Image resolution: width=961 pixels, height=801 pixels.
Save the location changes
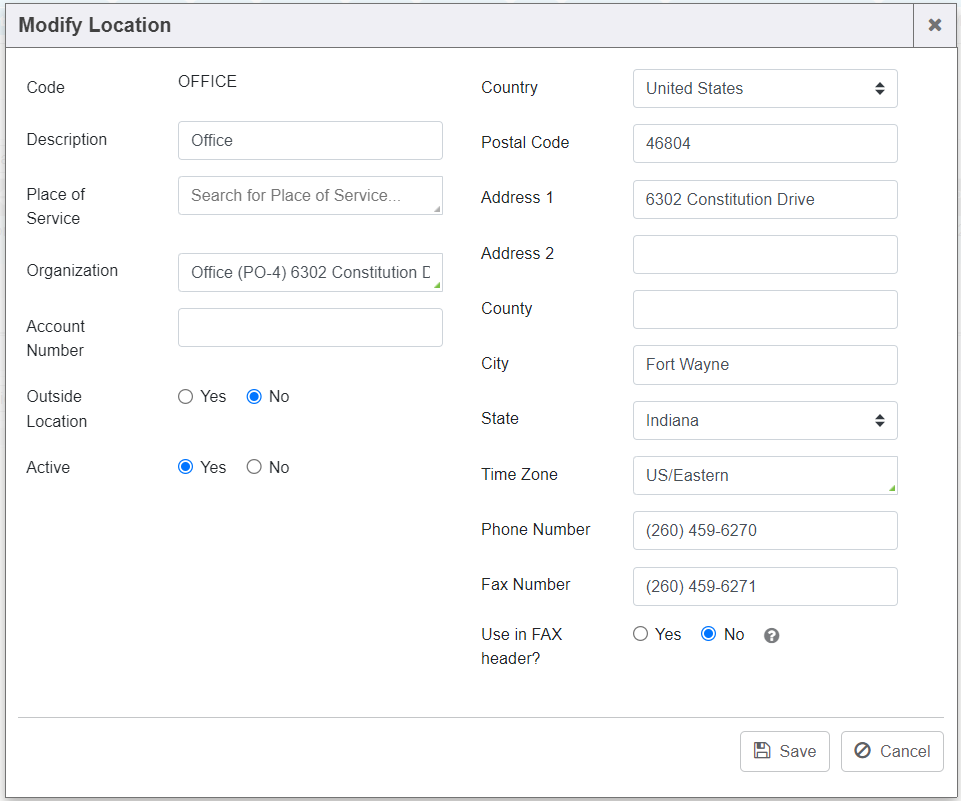(785, 751)
